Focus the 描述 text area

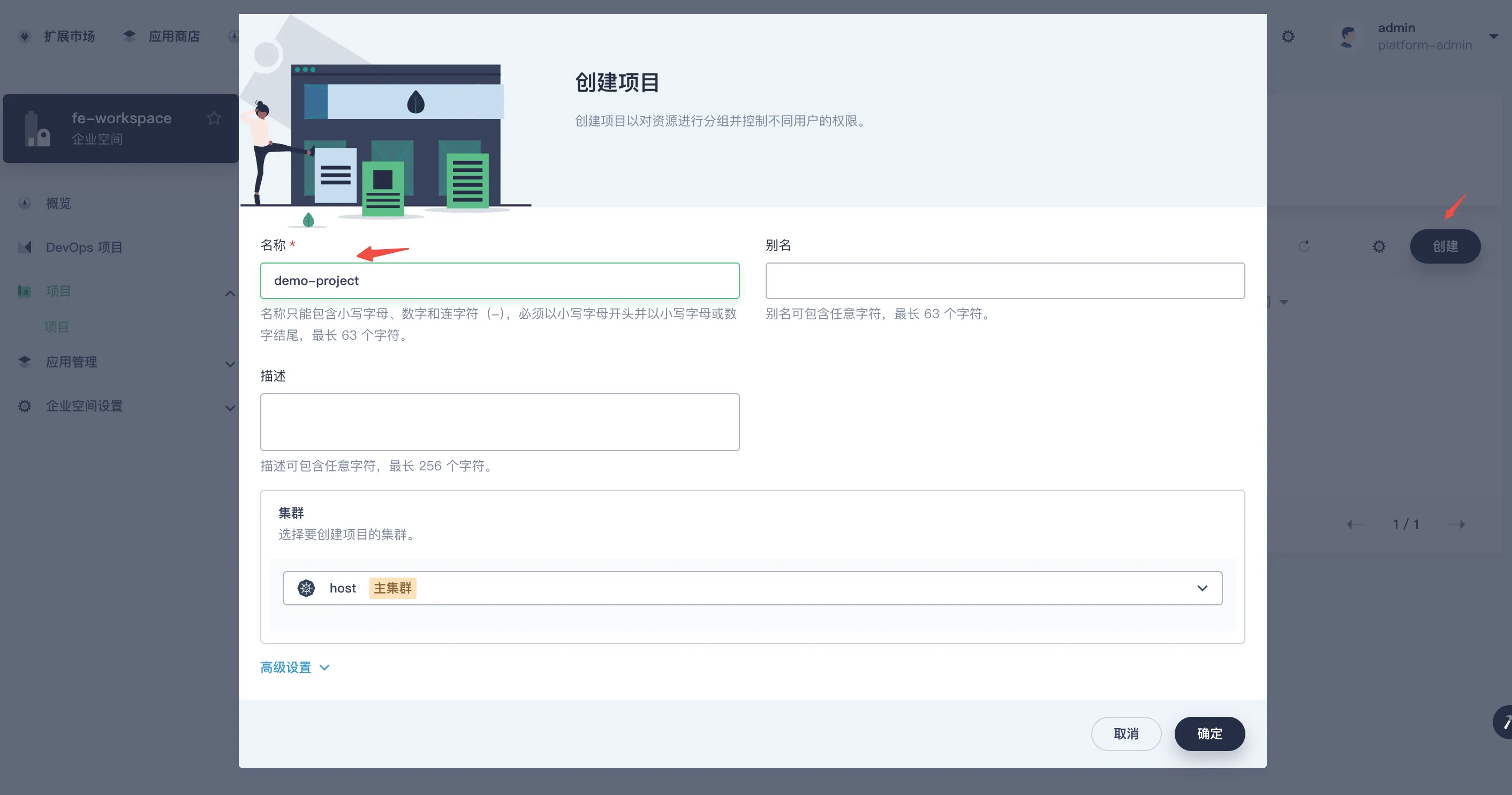pyautogui.click(x=500, y=422)
